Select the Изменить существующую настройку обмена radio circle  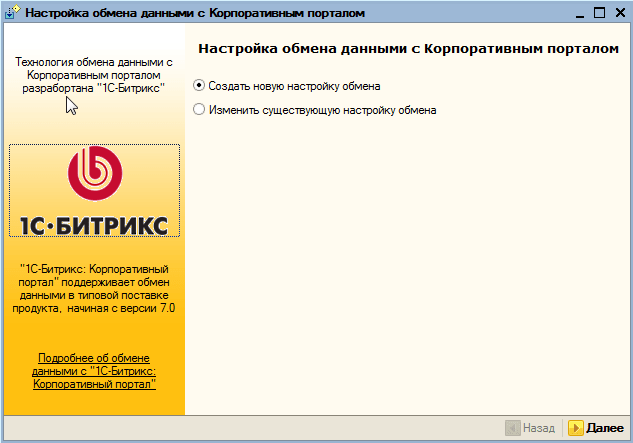pyautogui.click(x=199, y=109)
